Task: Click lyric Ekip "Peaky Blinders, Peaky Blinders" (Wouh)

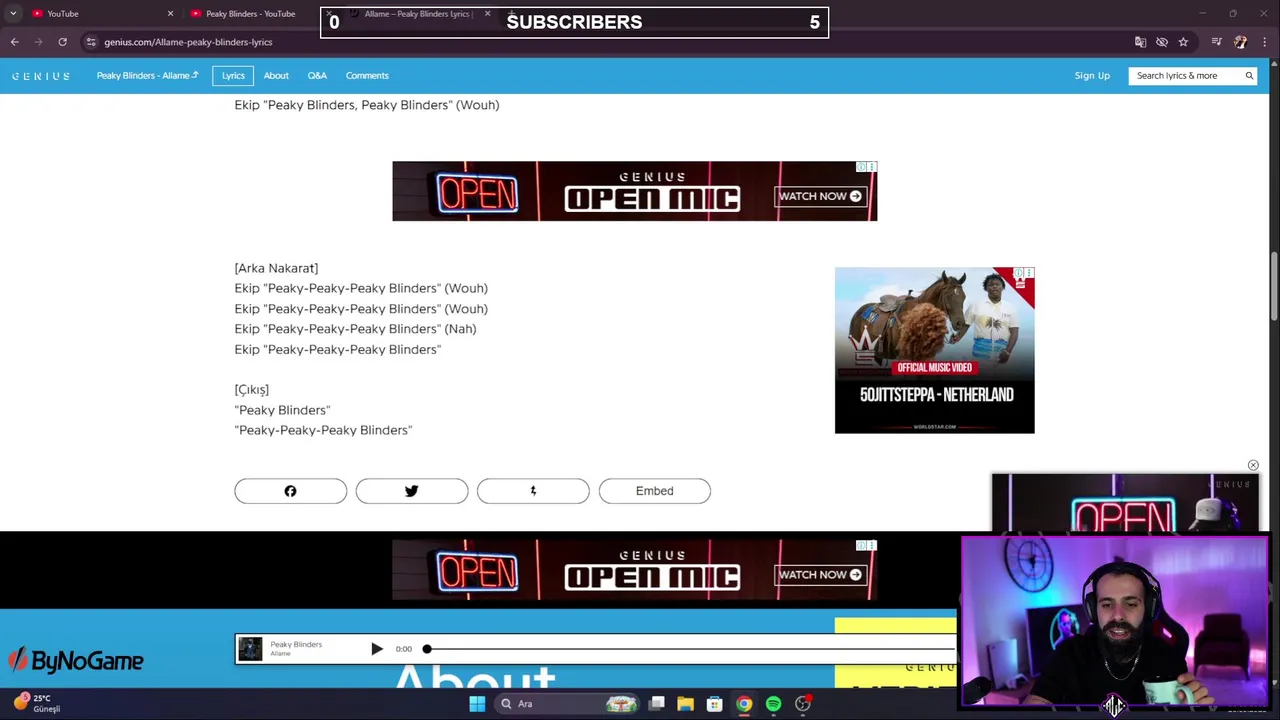Action: [366, 105]
